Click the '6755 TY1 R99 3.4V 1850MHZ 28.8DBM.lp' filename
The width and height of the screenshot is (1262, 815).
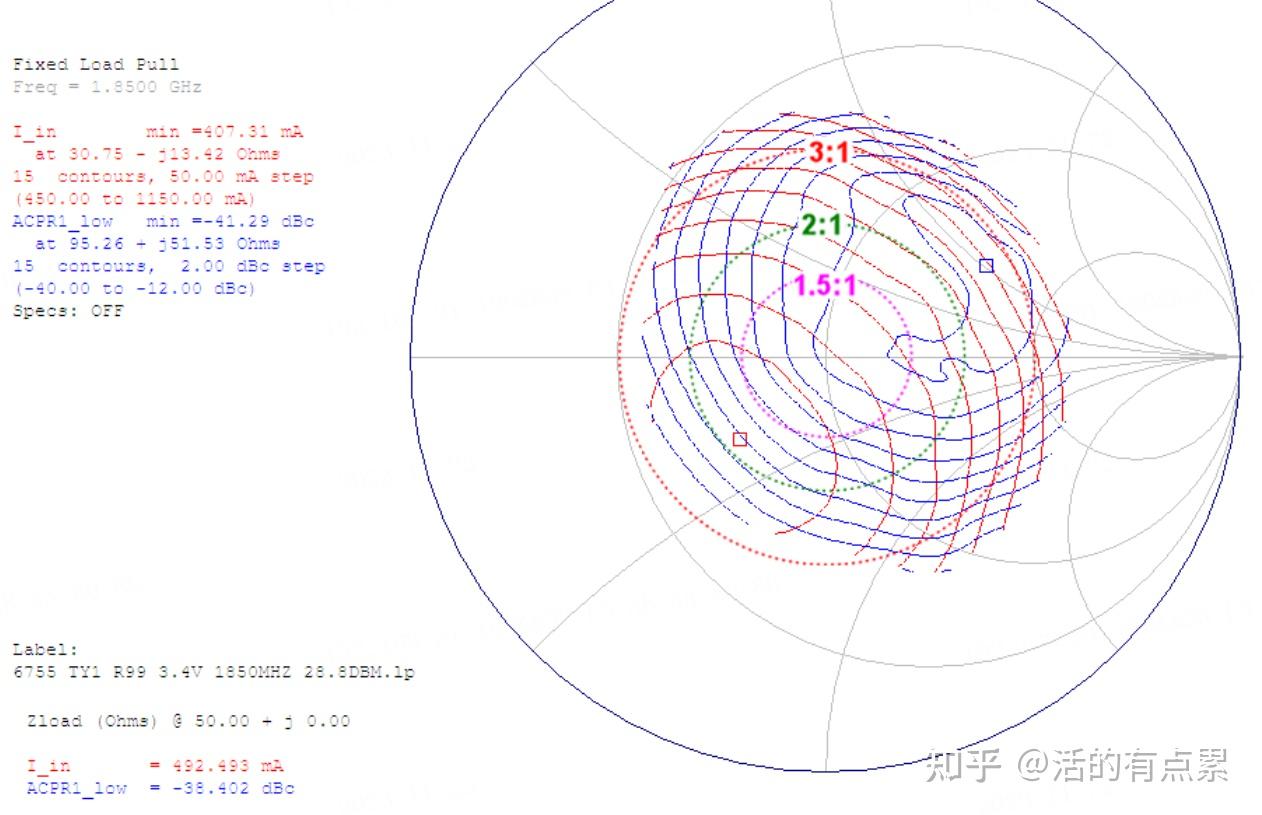pos(214,672)
